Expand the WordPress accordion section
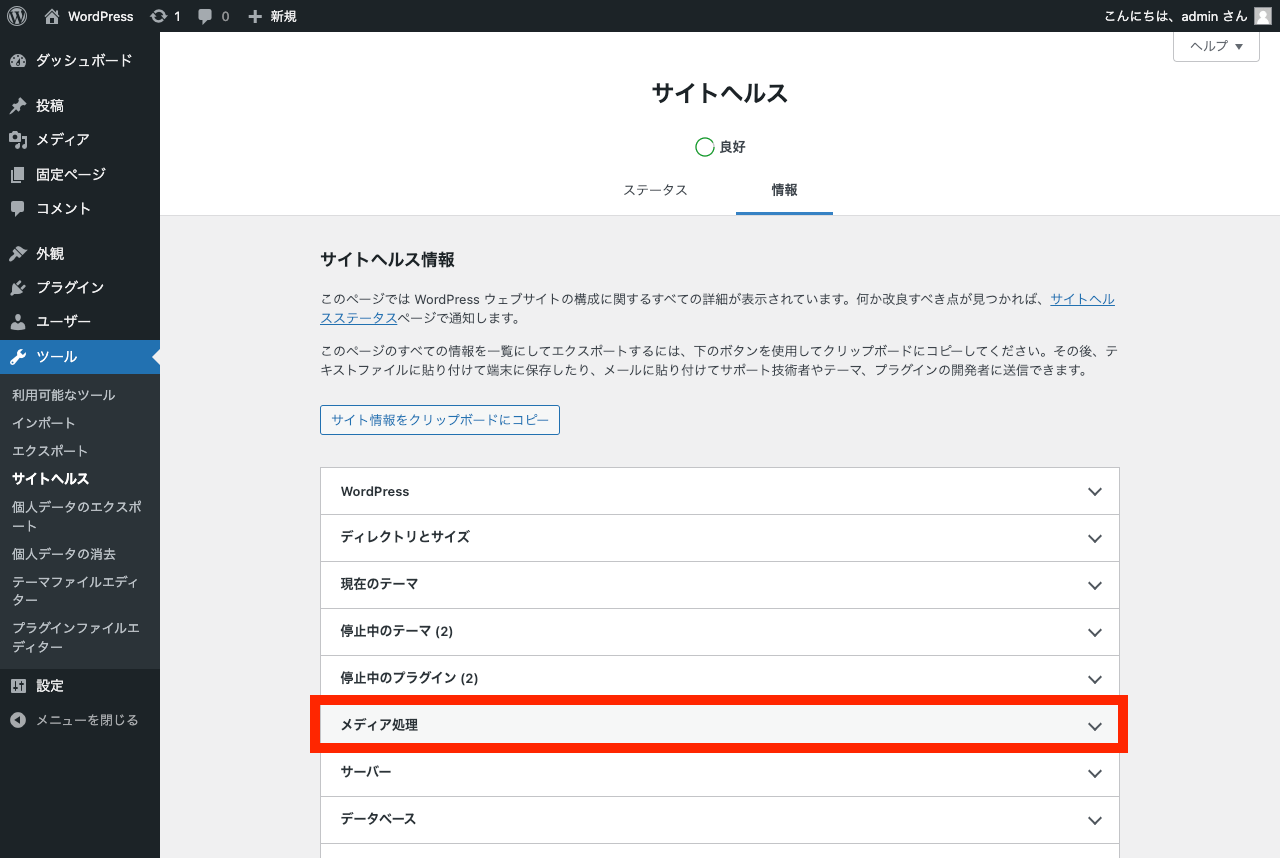 click(x=720, y=492)
